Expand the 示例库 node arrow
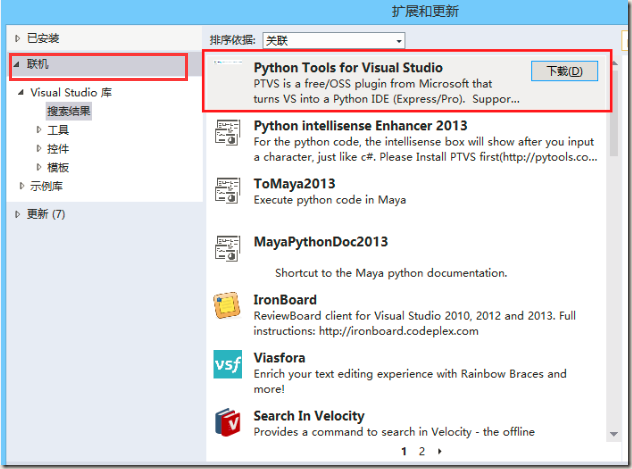Image resolution: width=632 pixels, height=469 pixels. click(22, 186)
